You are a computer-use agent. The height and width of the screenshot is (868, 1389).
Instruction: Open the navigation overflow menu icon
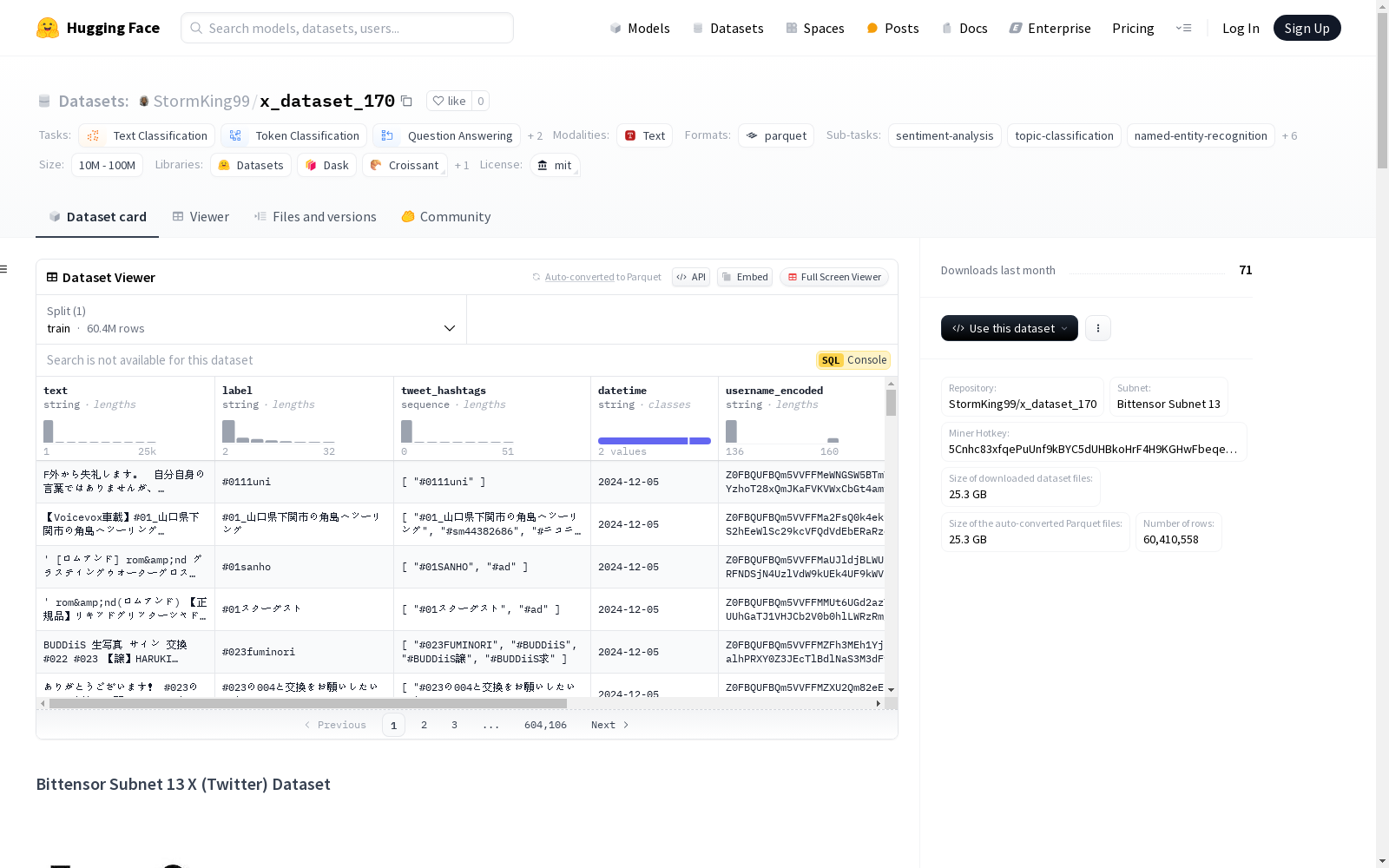[1183, 28]
